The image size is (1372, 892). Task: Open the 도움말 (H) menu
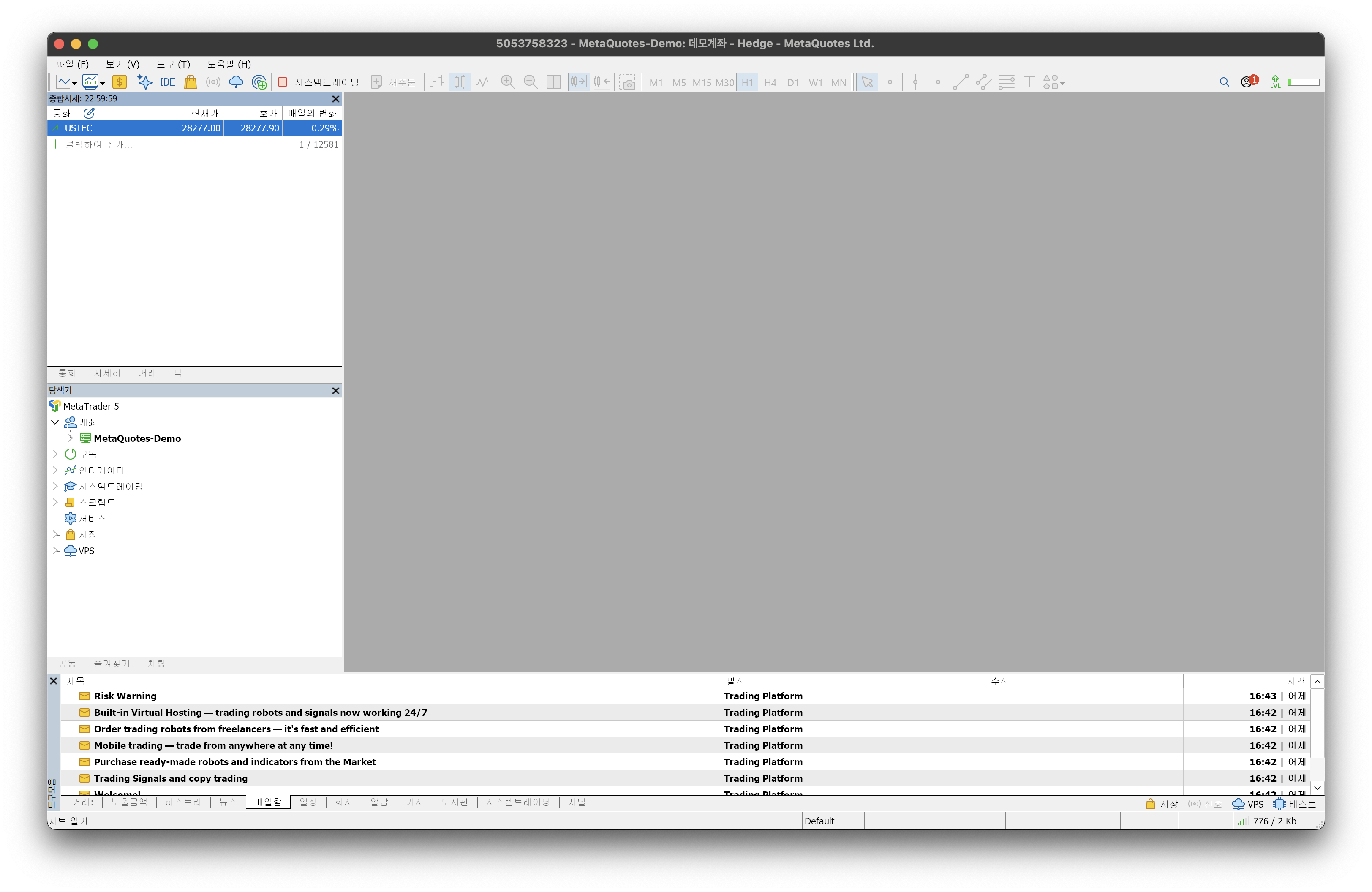[229, 64]
